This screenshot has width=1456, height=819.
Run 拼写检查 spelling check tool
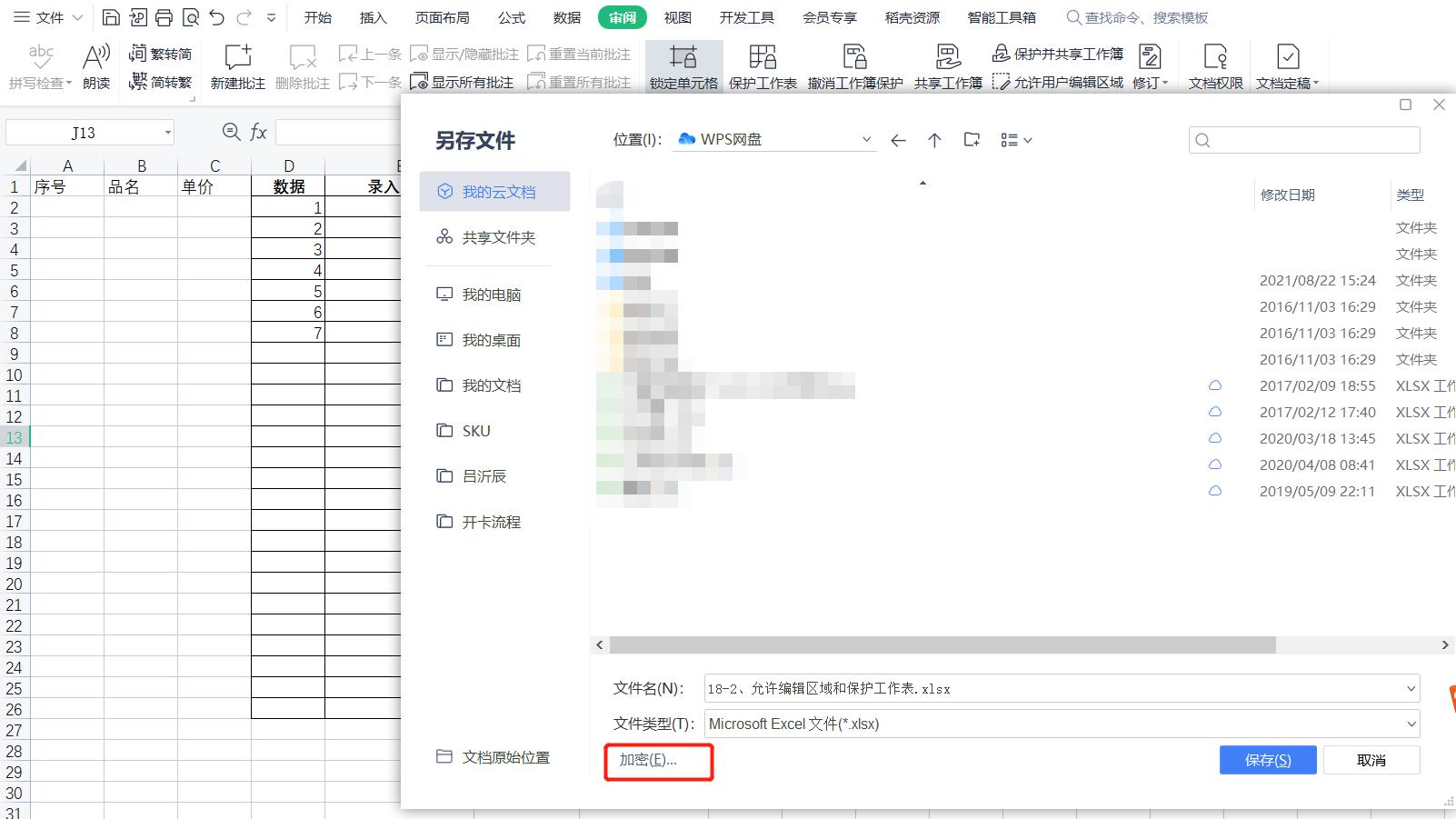click(x=38, y=64)
